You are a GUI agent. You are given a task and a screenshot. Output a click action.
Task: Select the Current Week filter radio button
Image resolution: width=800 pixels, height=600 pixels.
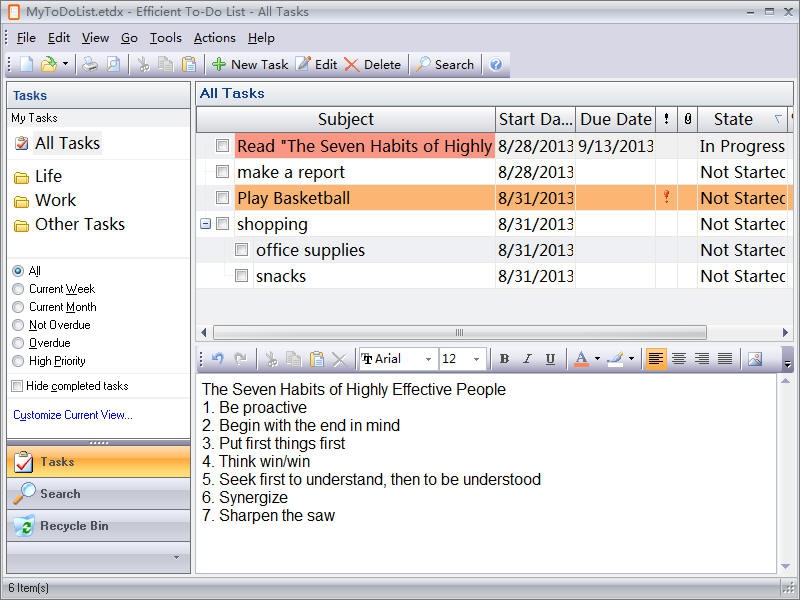pyautogui.click(x=18, y=289)
